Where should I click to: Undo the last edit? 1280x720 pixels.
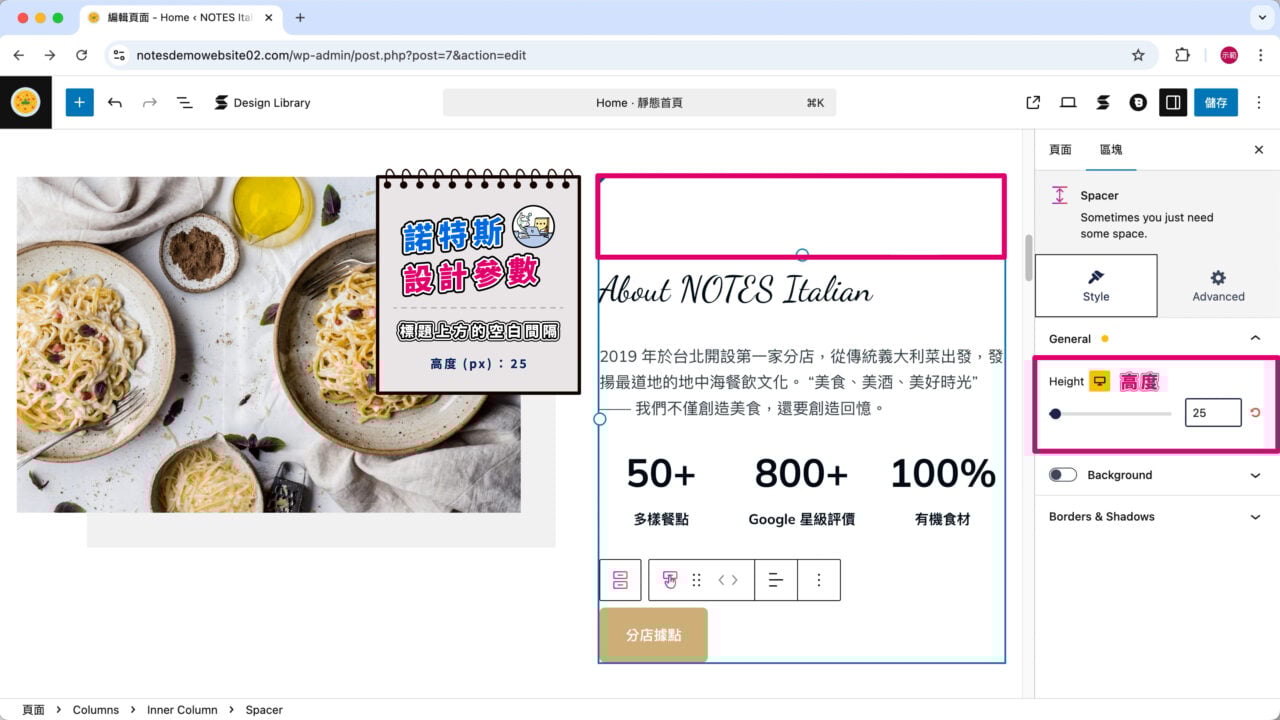115,102
